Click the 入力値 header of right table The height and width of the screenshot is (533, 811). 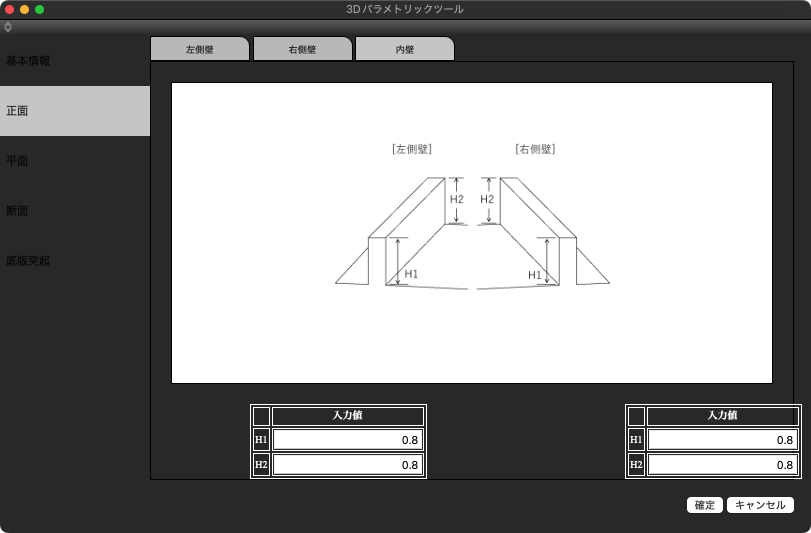coord(722,416)
